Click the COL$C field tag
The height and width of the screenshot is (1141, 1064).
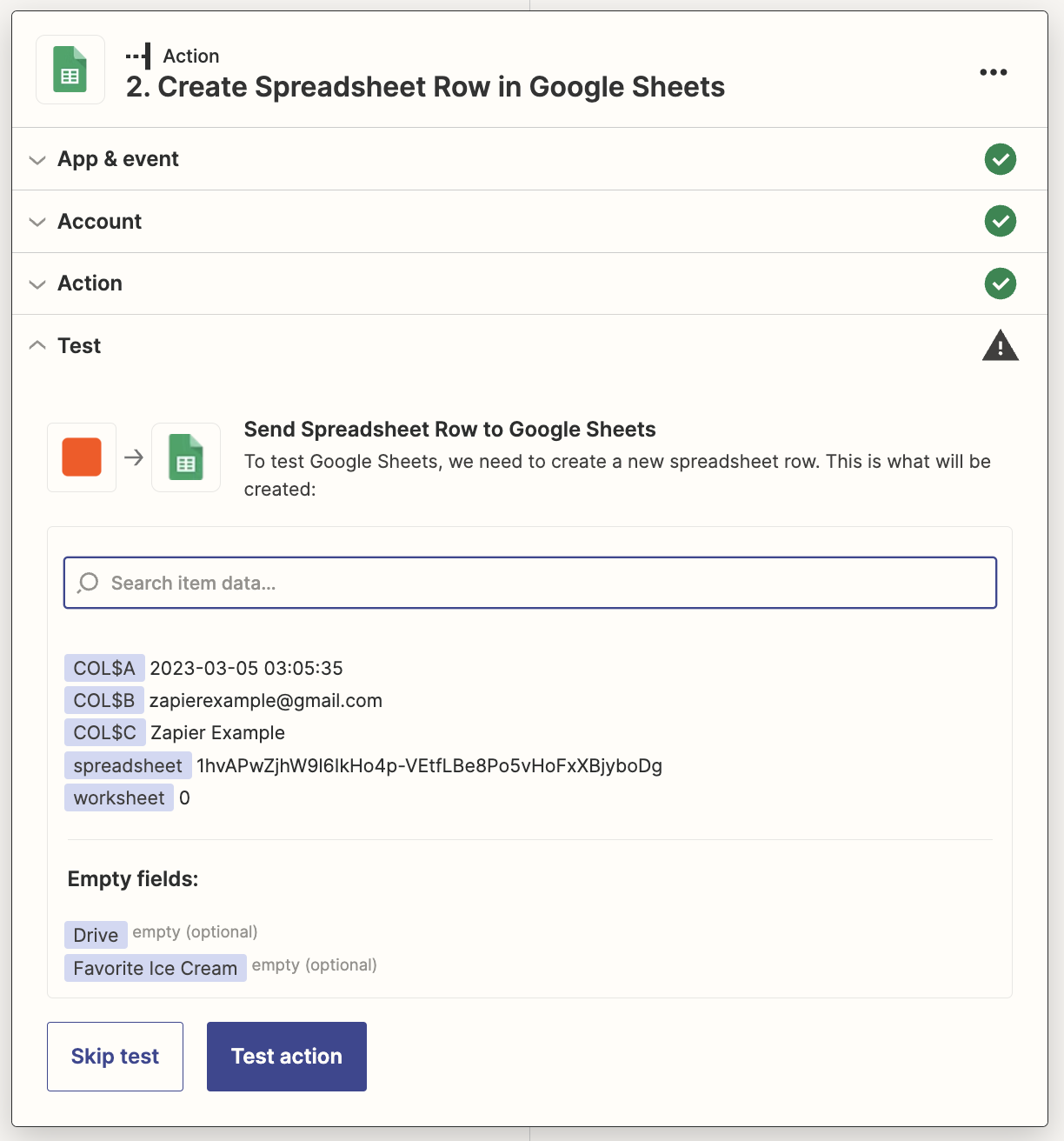tap(104, 732)
